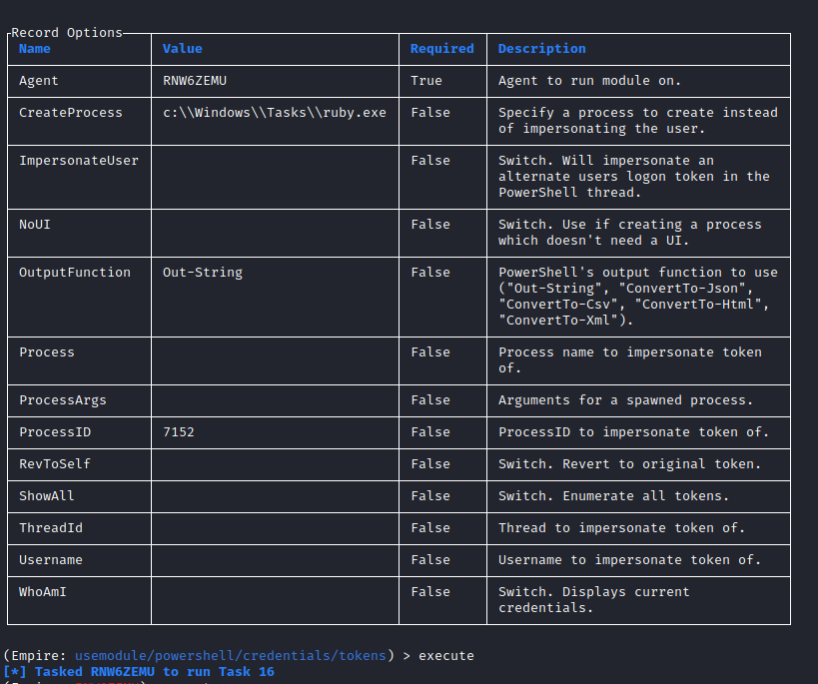The height and width of the screenshot is (684, 818).
Task: Click the Name column header
Action: click(x=34, y=49)
